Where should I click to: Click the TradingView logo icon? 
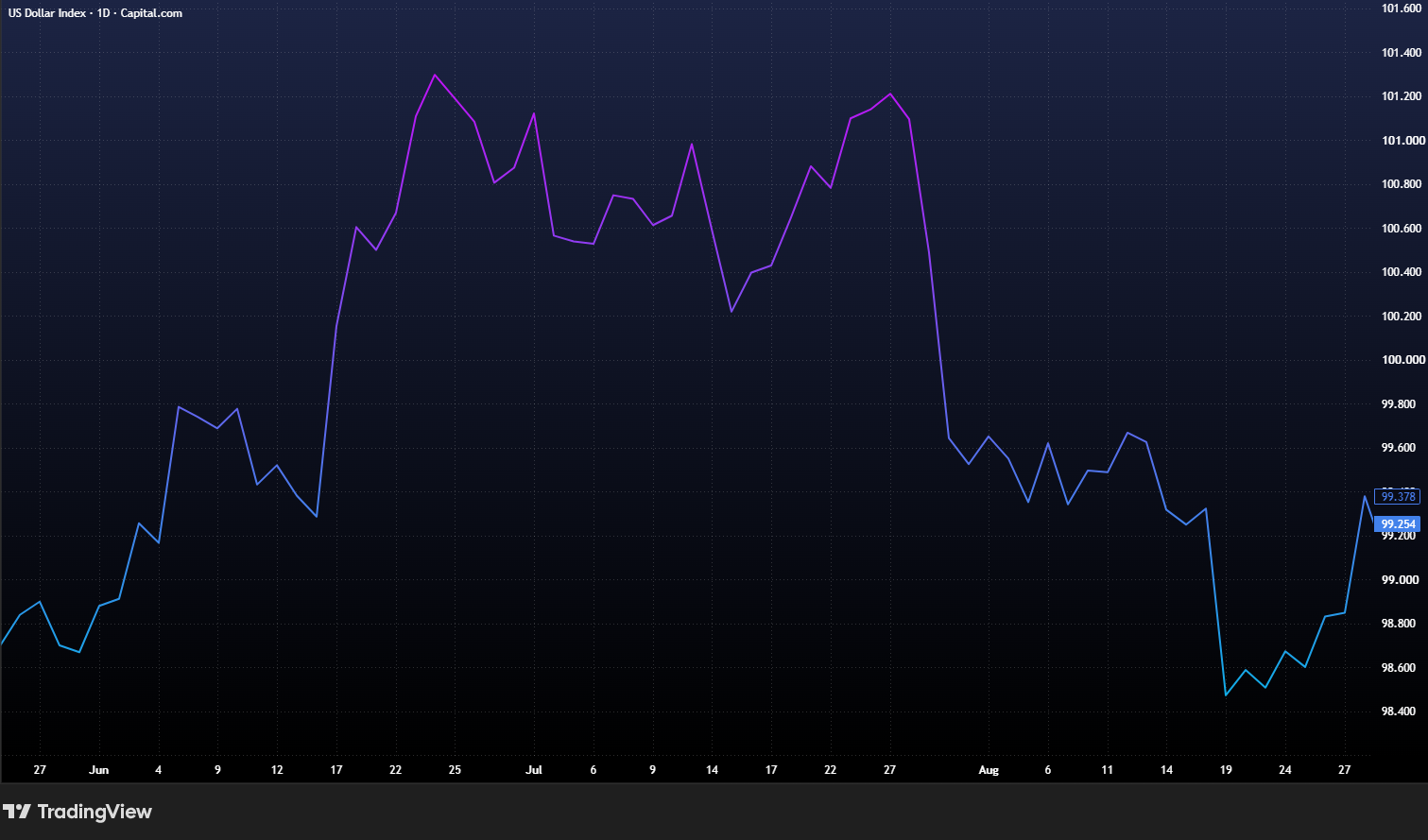pyautogui.click(x=17, y=812)
